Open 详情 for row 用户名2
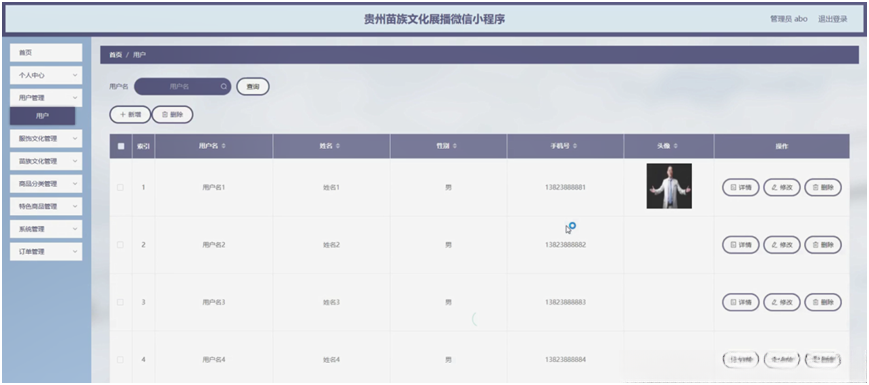The image size is (869, 385). [x=741, y=245]
